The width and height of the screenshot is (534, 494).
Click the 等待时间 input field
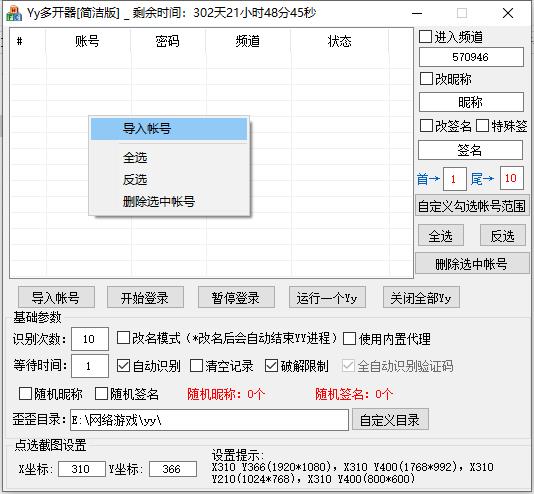click(x=90, y=366)
